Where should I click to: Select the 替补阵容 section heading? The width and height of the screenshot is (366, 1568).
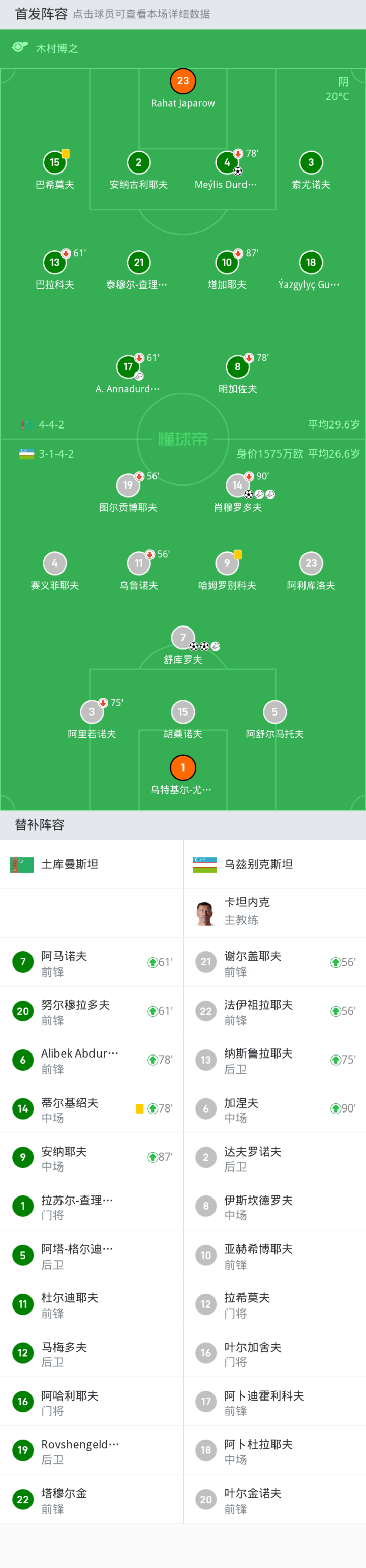pos(40,825)
